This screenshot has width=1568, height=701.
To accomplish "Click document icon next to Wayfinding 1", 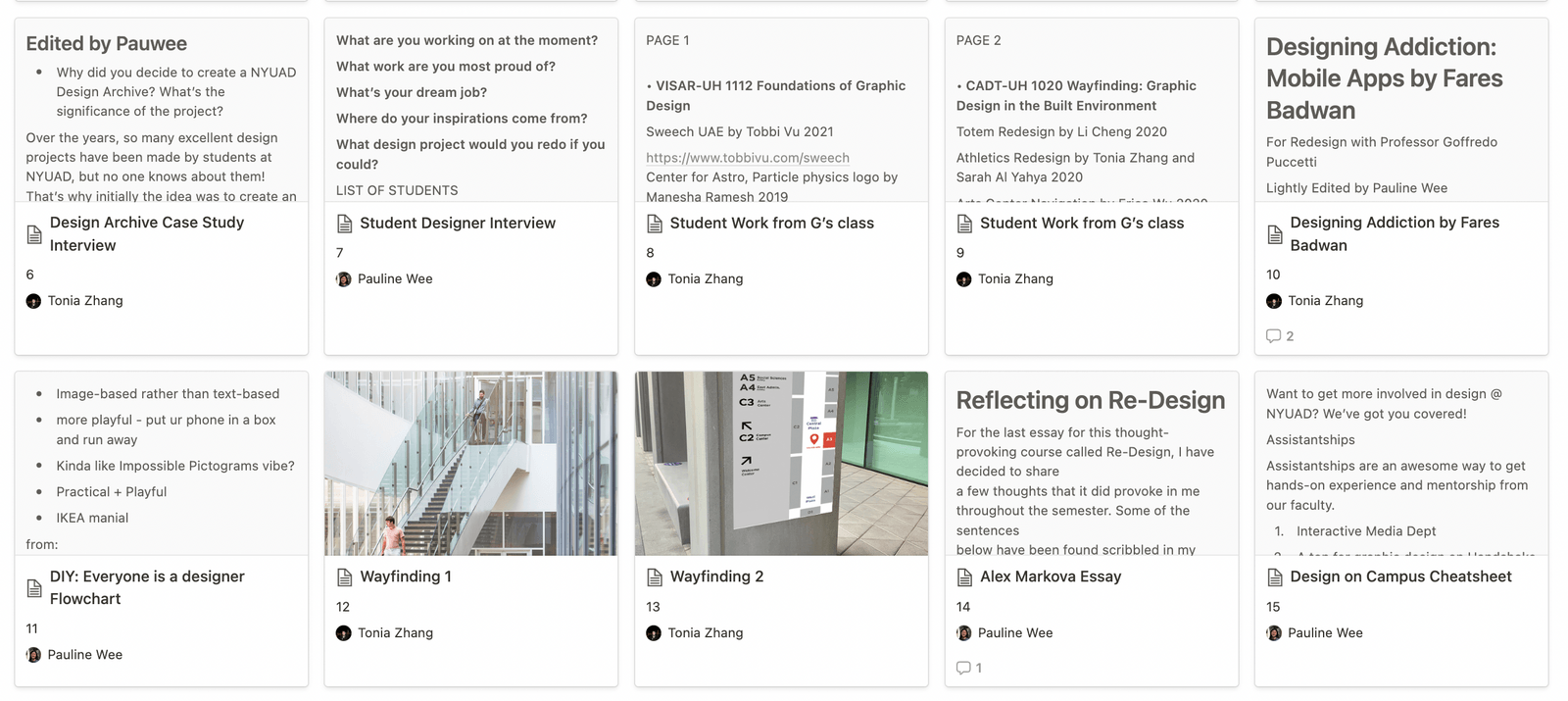I will 344,576.
